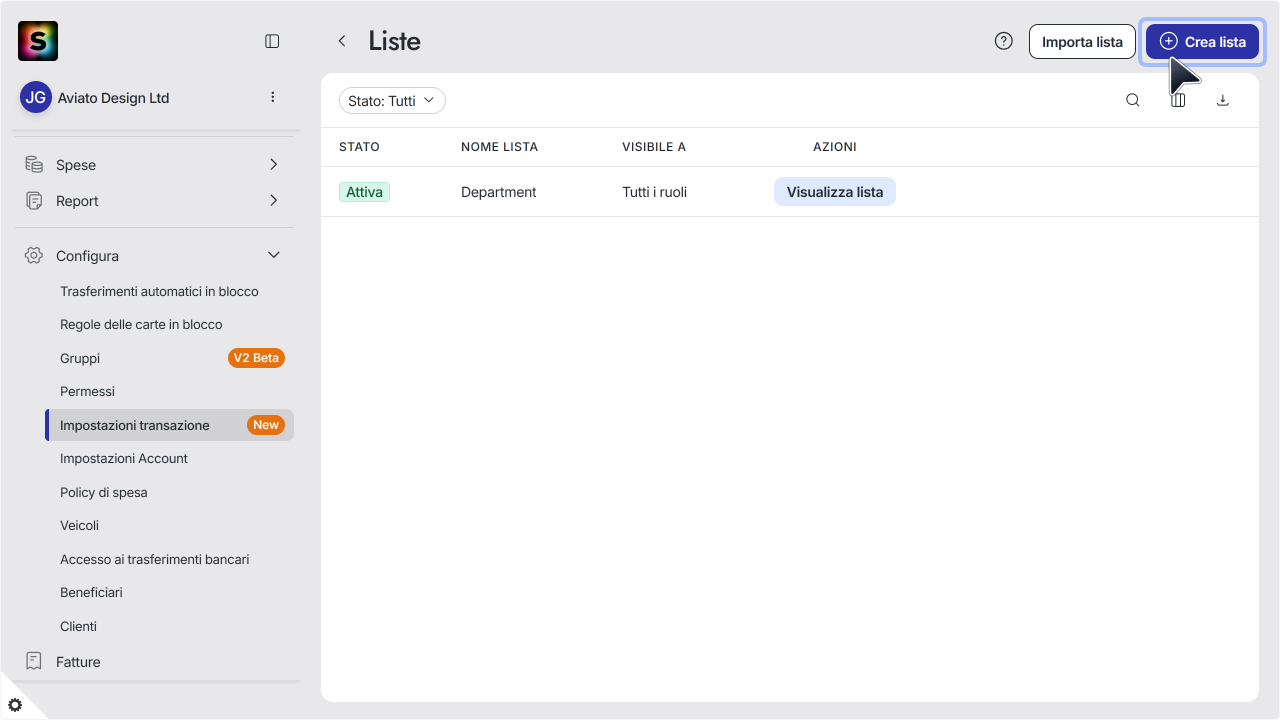Collapse the Configura section chevron
The width and height of the screenshot is (1280, 720).
pos(274,256)
